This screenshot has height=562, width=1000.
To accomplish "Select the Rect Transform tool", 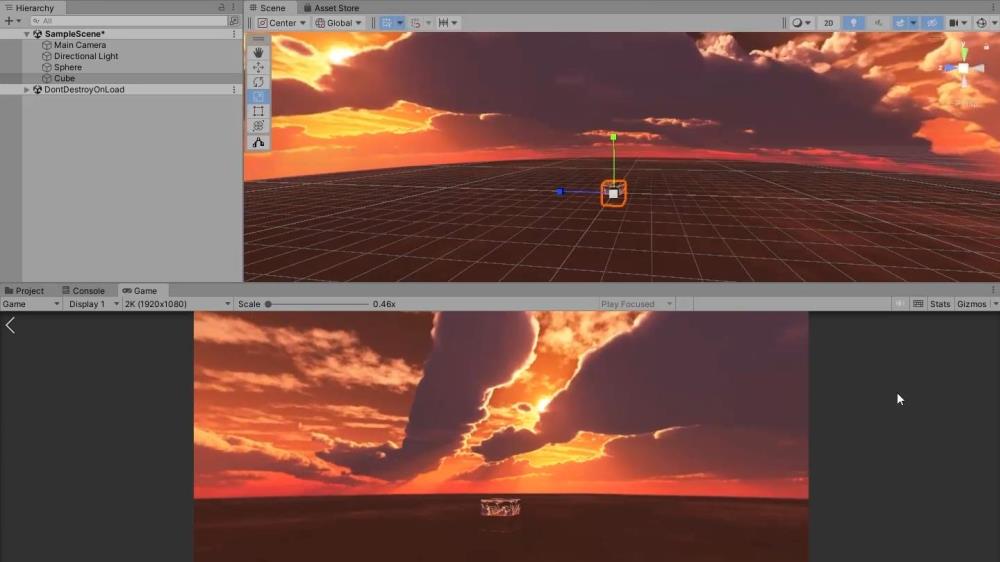I will (x=258, y=112).
